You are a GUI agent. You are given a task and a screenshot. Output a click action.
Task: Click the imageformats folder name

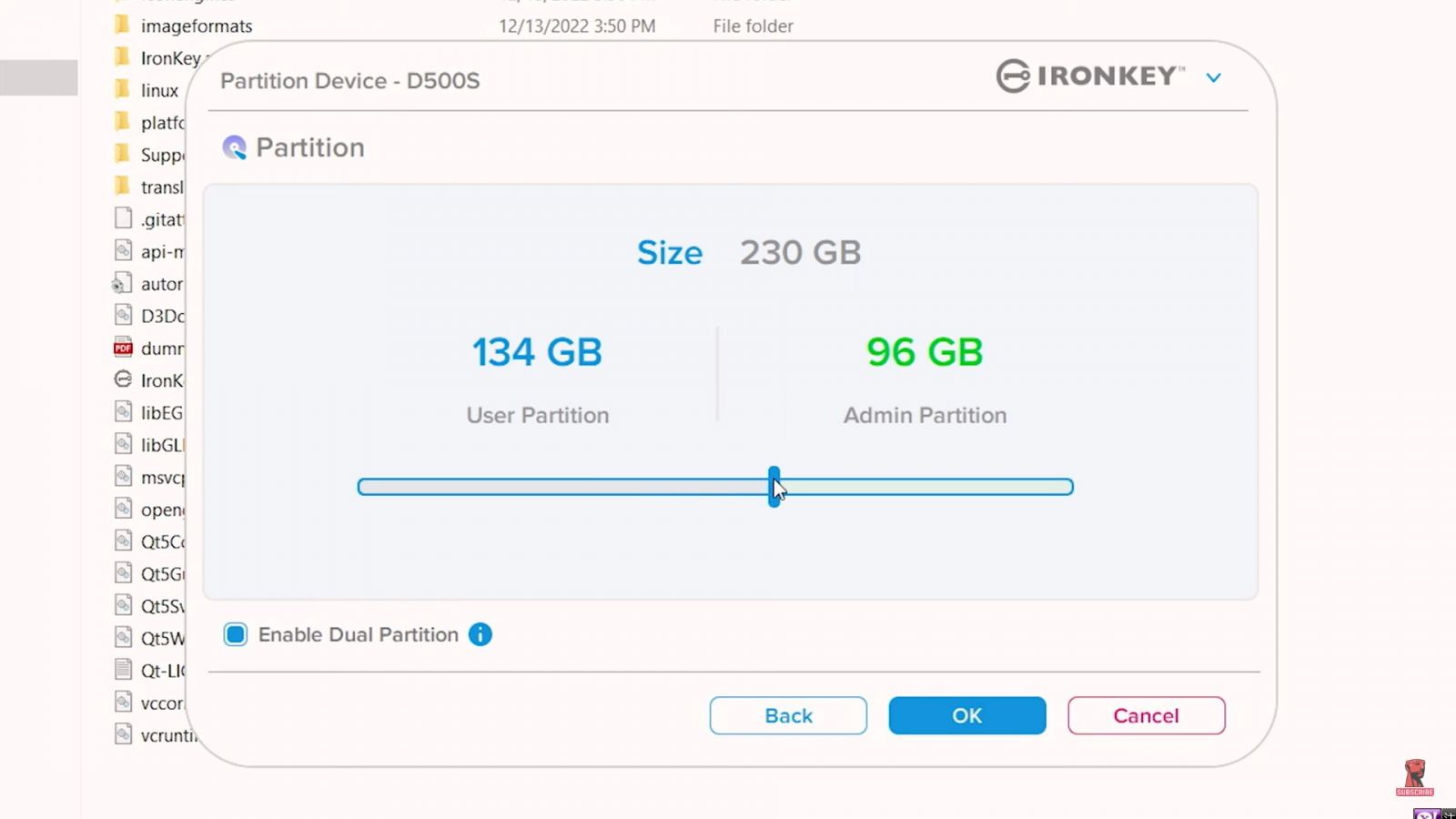click(197, 26)
